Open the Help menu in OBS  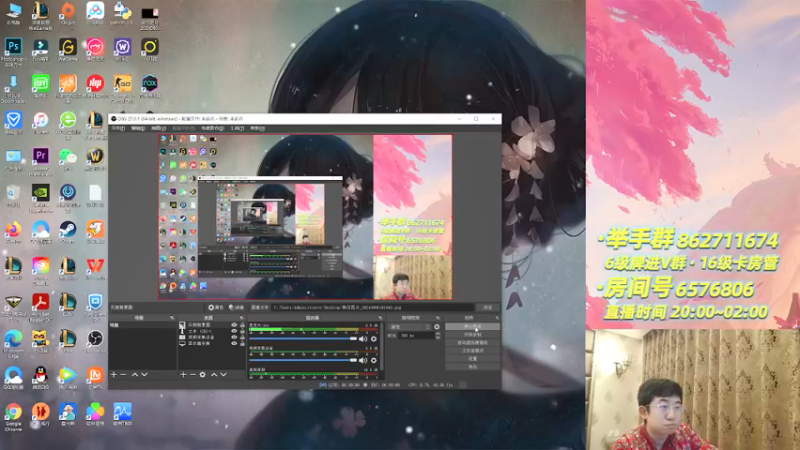(x=257, y=128)
